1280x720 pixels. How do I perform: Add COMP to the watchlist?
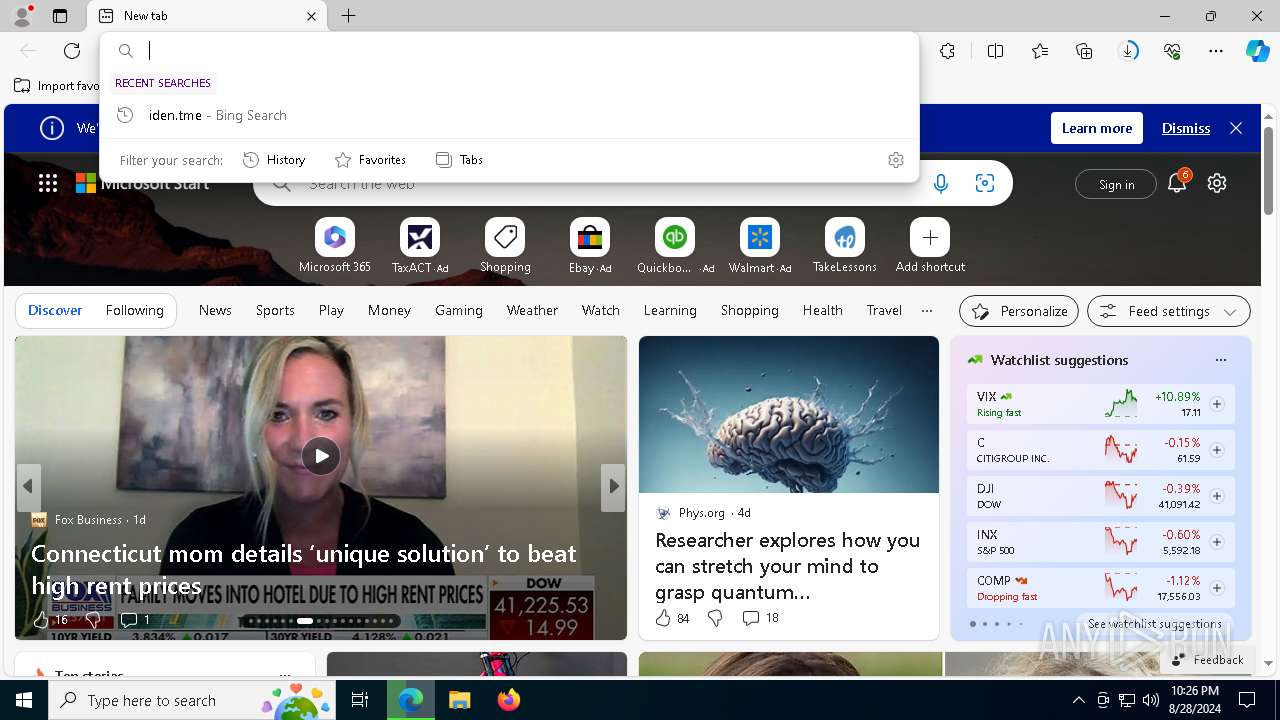click(1217, 588)
